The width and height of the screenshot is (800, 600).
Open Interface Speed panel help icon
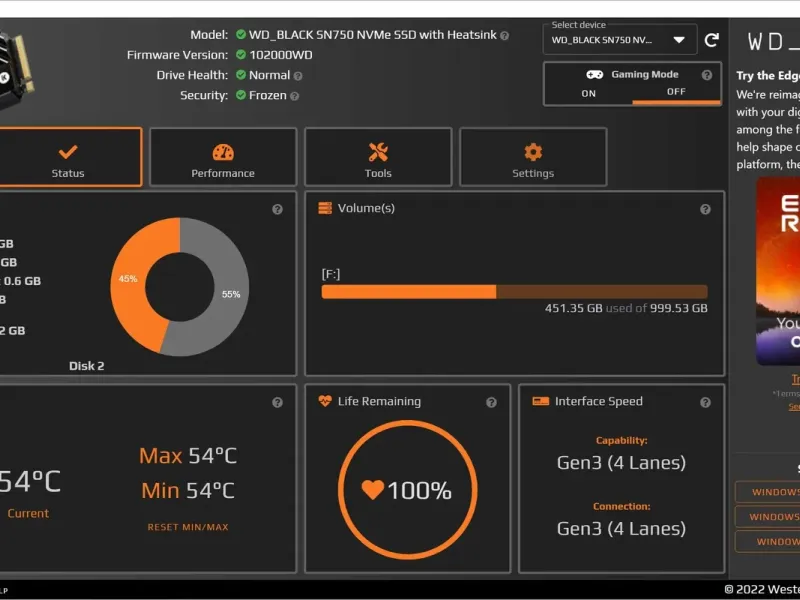pyautogui.click(x=705, y=403)
